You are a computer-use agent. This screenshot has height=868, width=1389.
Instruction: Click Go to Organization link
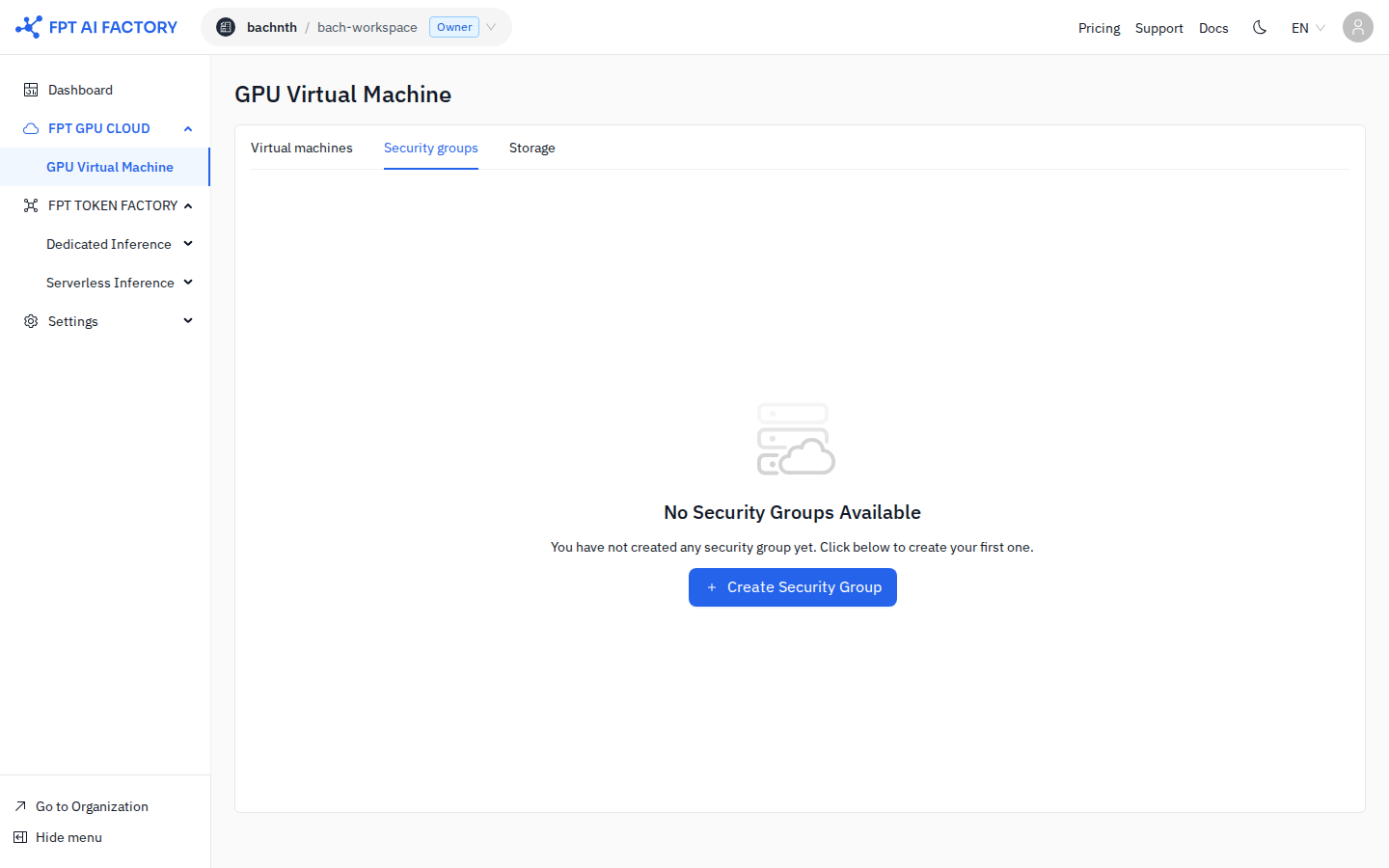[92, 806]
